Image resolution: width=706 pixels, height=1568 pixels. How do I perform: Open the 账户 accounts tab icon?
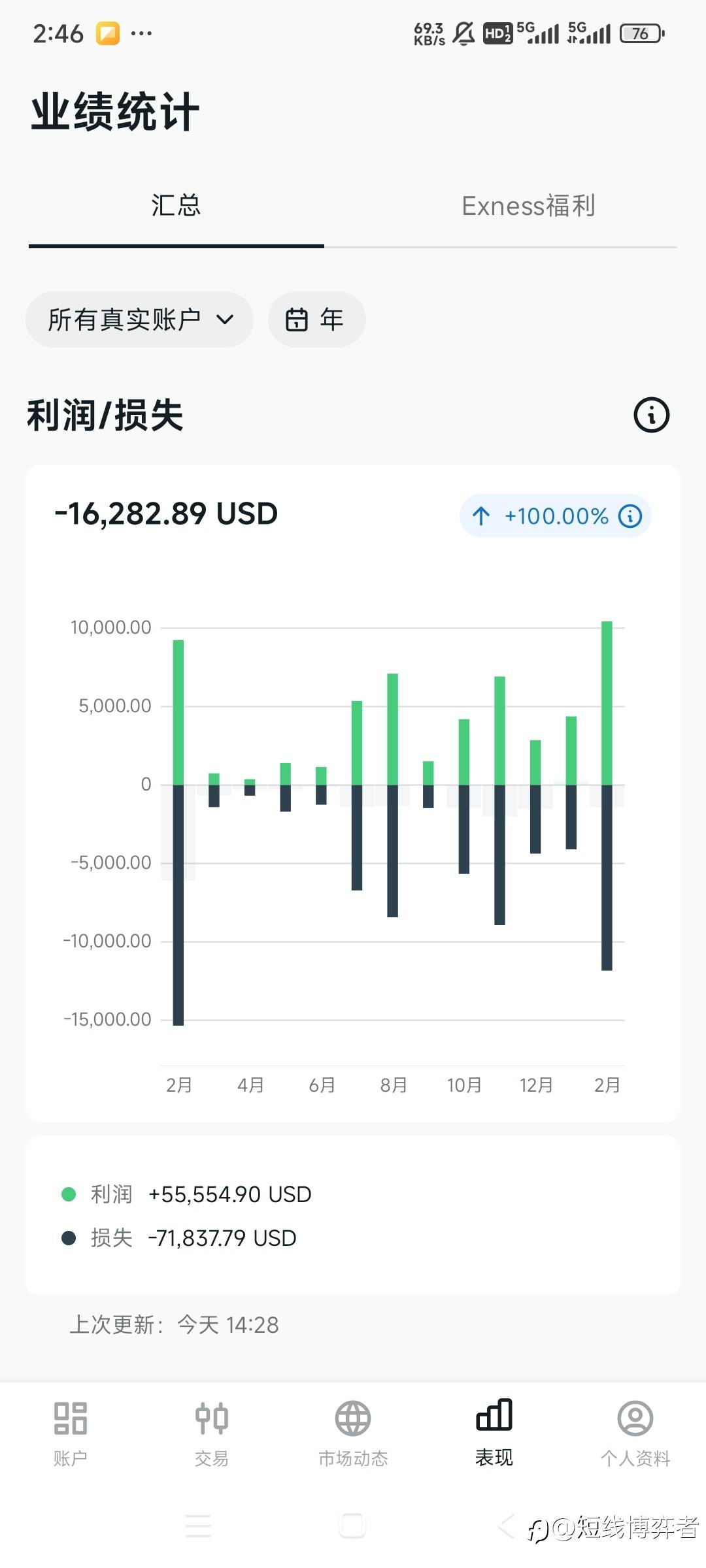[x=71, y=1418]
